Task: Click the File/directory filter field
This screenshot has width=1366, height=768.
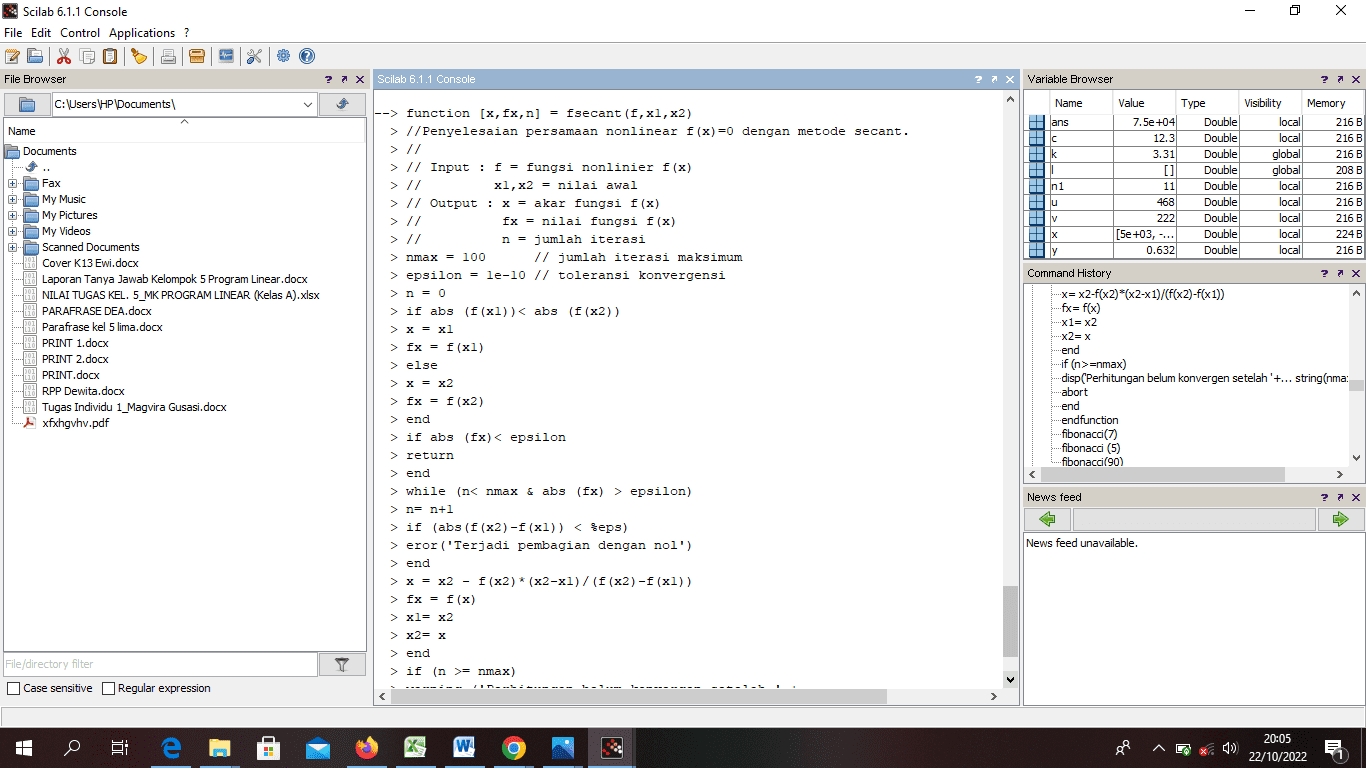Action: (161, 664)
